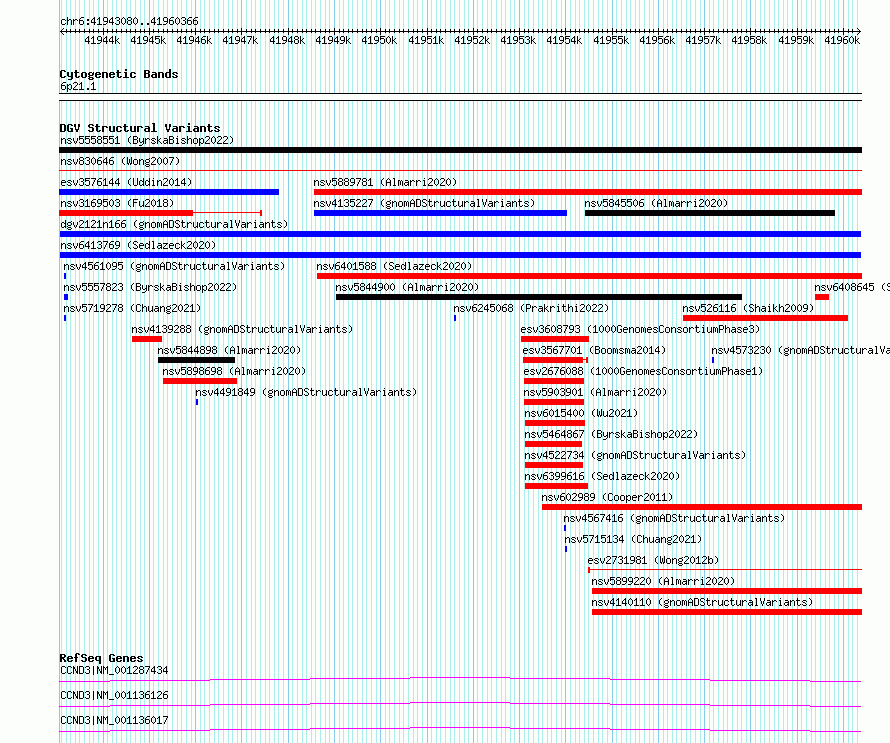Open nsv5898698 (Almarri2020) variant
The width and height of the screenshot is (890, 743).
click(234, 371)
